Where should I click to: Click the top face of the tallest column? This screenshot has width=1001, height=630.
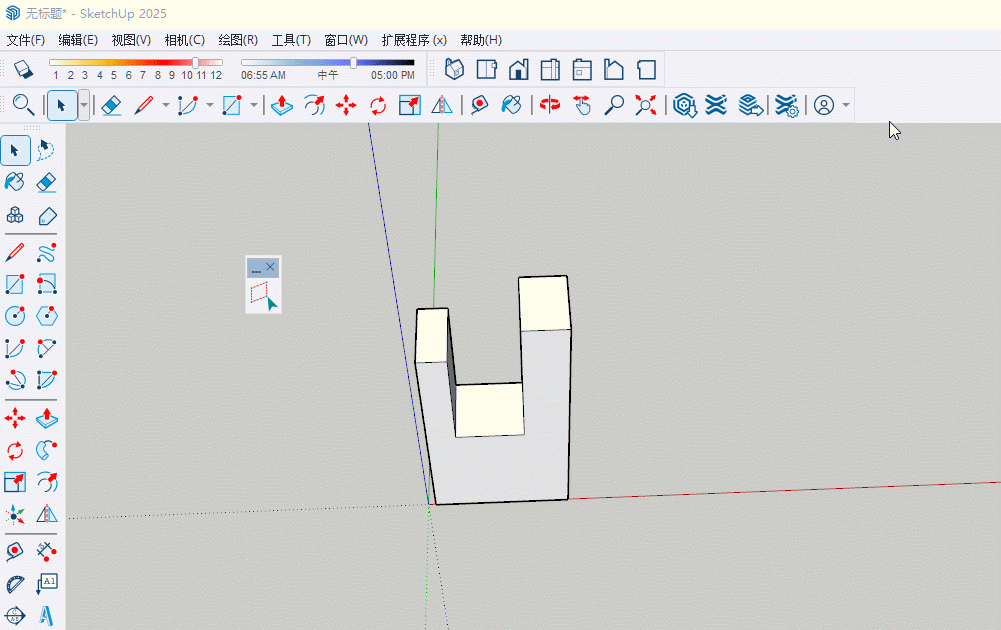544,302
